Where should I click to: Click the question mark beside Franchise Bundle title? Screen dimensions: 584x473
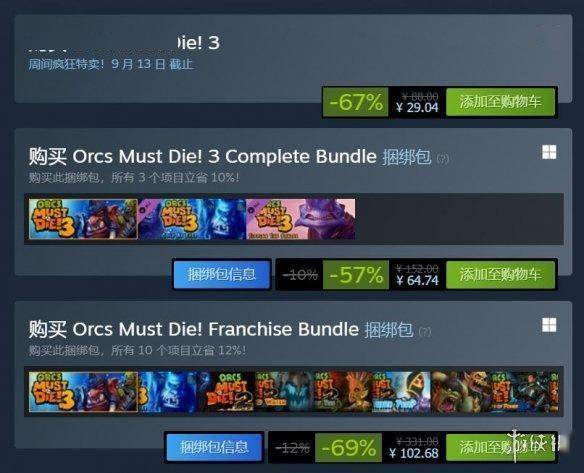pyautogui.click(x=425, y=332)
